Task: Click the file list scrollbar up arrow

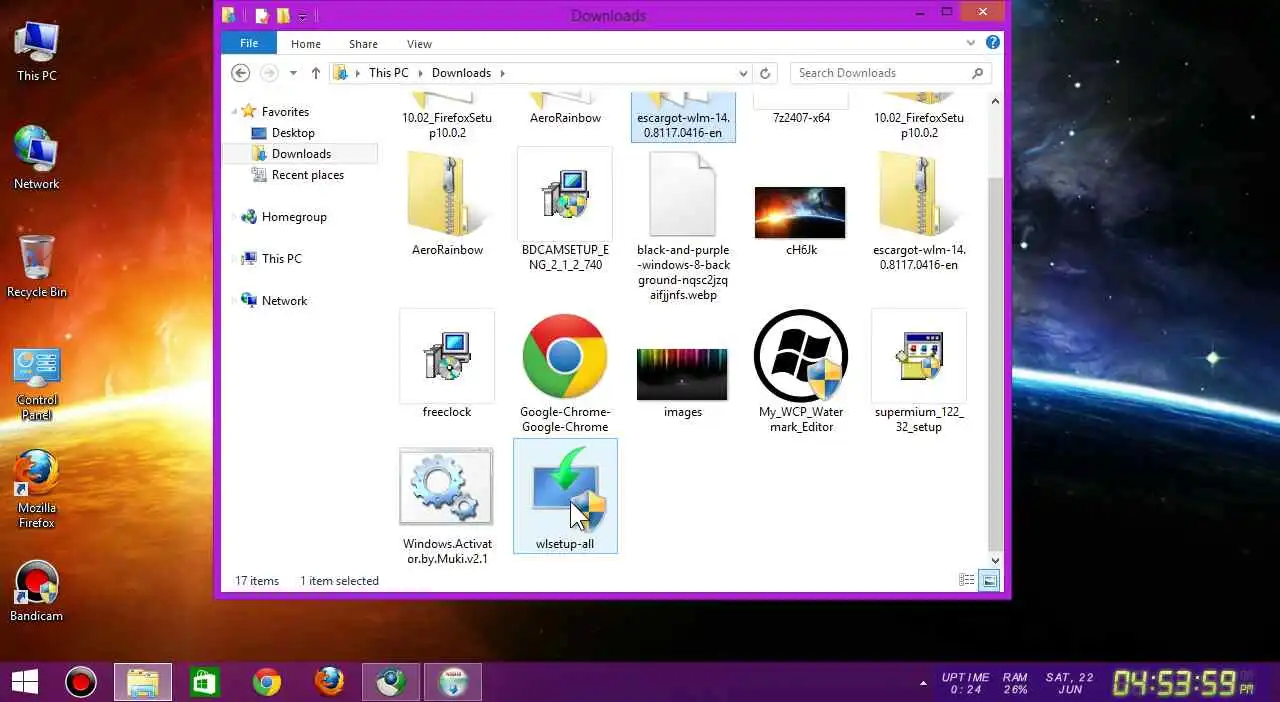Action: (995, 102)
